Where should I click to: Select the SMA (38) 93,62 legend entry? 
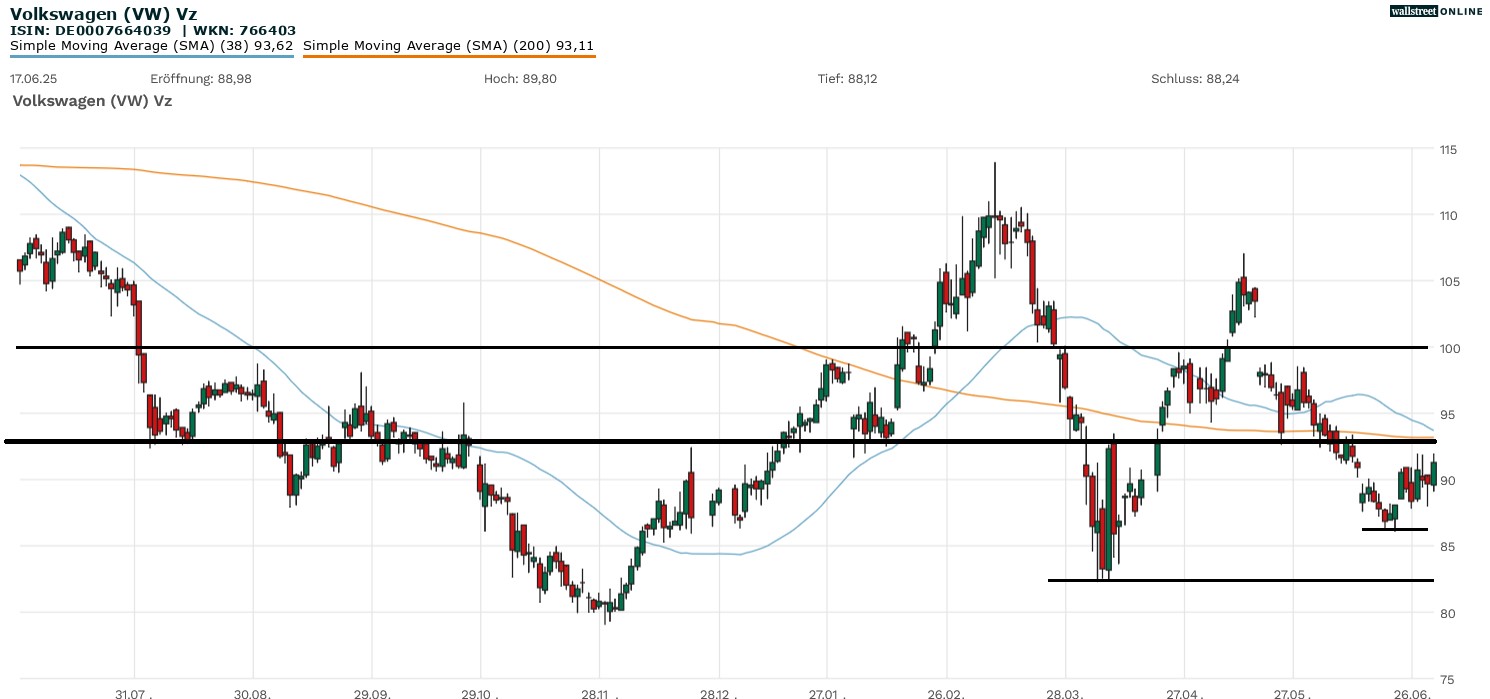(152, 46)
